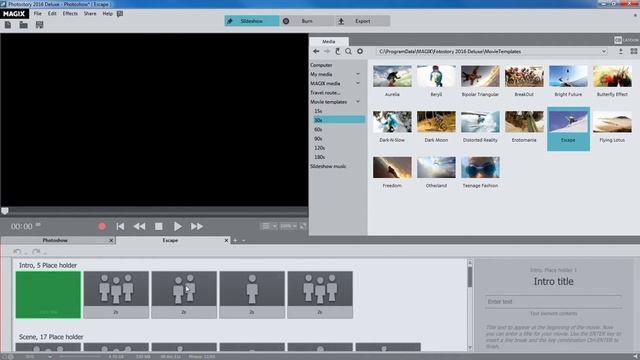The width and height of the screenshot is (640, 360).
Task: Click the undo arrow
Action: [x=17, y=252]
